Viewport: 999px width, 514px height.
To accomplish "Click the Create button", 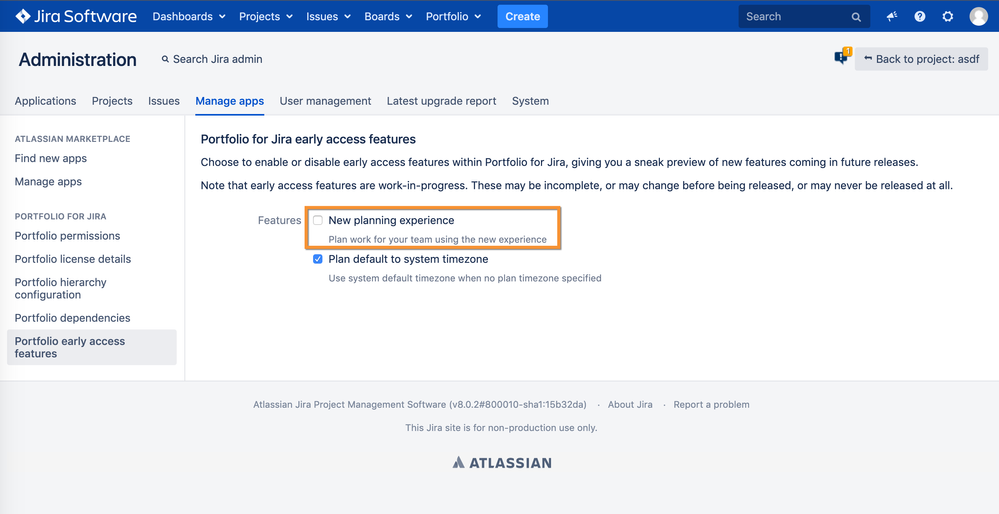I will coord(522,17).
